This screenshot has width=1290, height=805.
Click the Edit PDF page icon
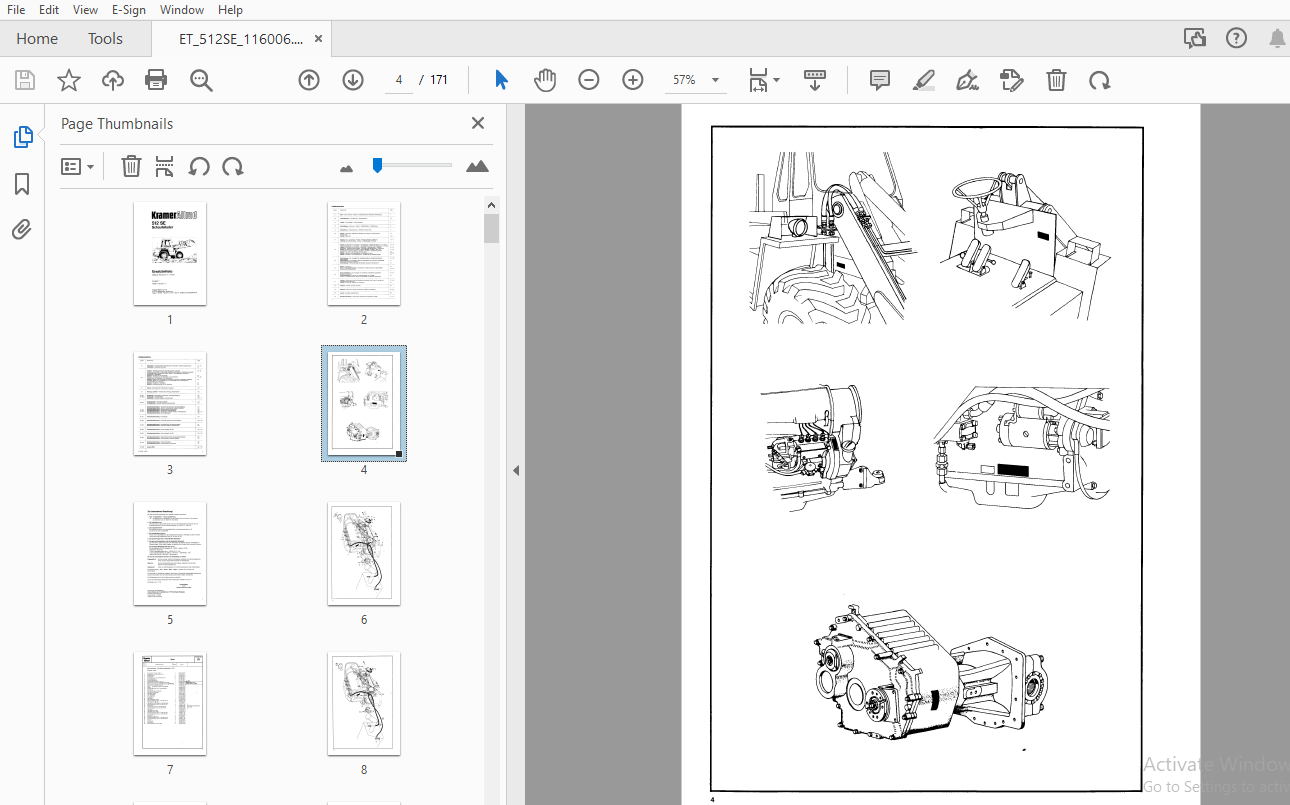point(1012,80)
